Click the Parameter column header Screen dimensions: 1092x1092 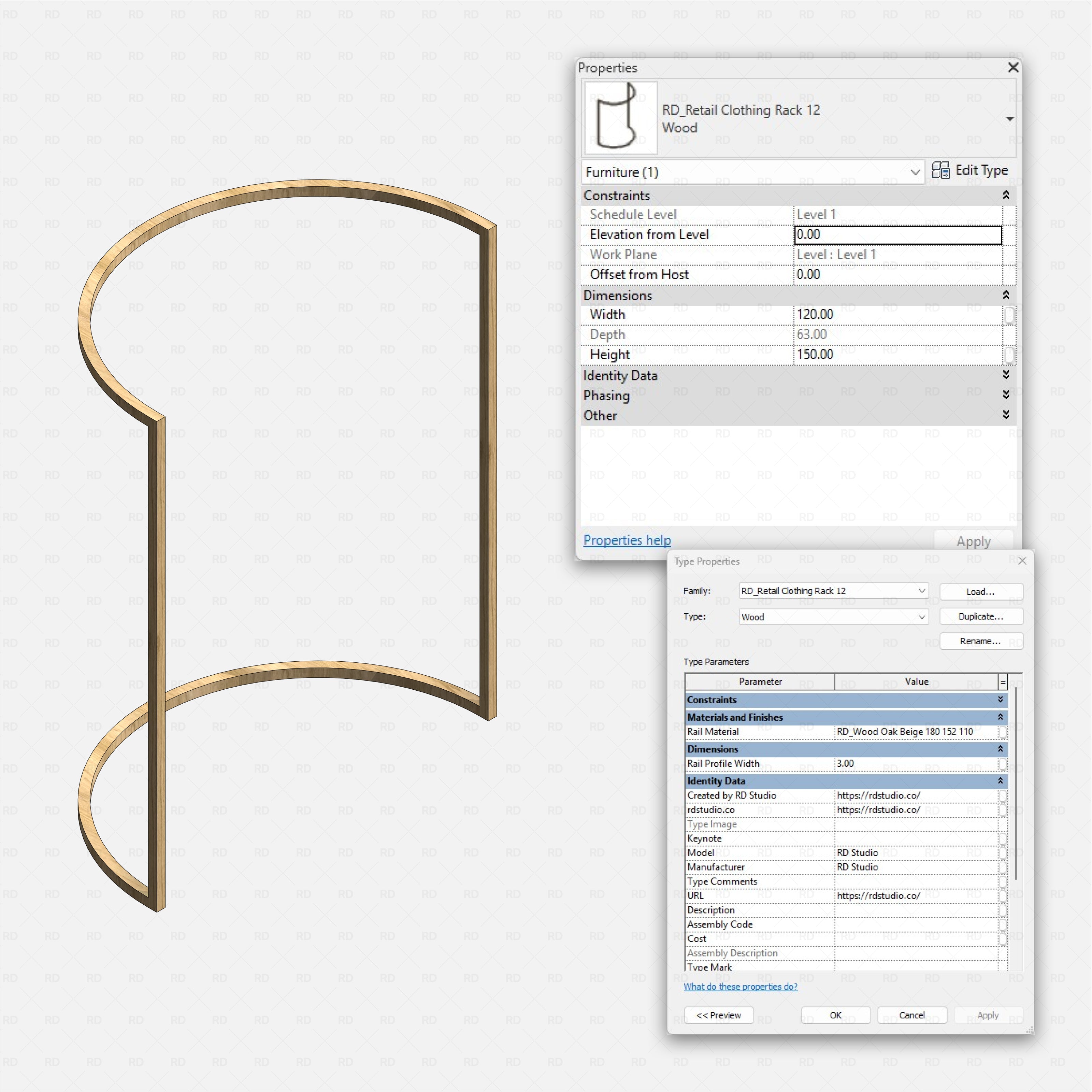760,682
